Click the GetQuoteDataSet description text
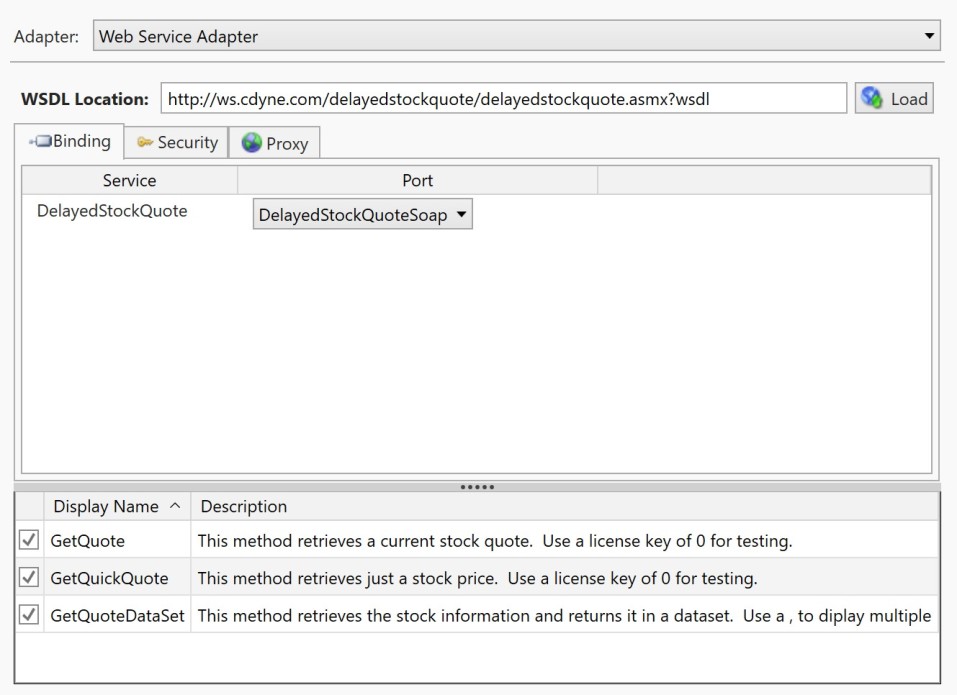The image size is (957, 695). tap(563, 615)
